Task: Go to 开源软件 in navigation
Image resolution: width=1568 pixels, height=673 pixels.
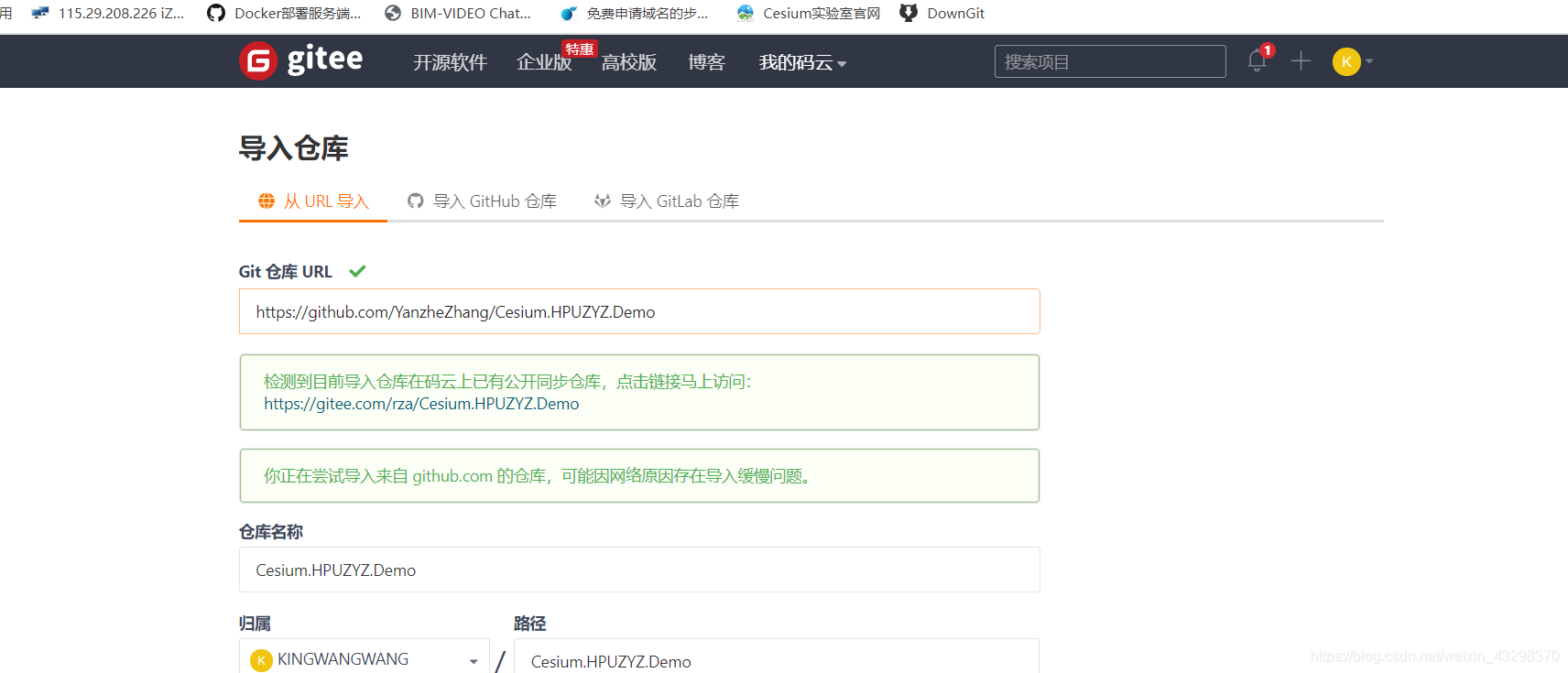Action: (x=450, y=62)
